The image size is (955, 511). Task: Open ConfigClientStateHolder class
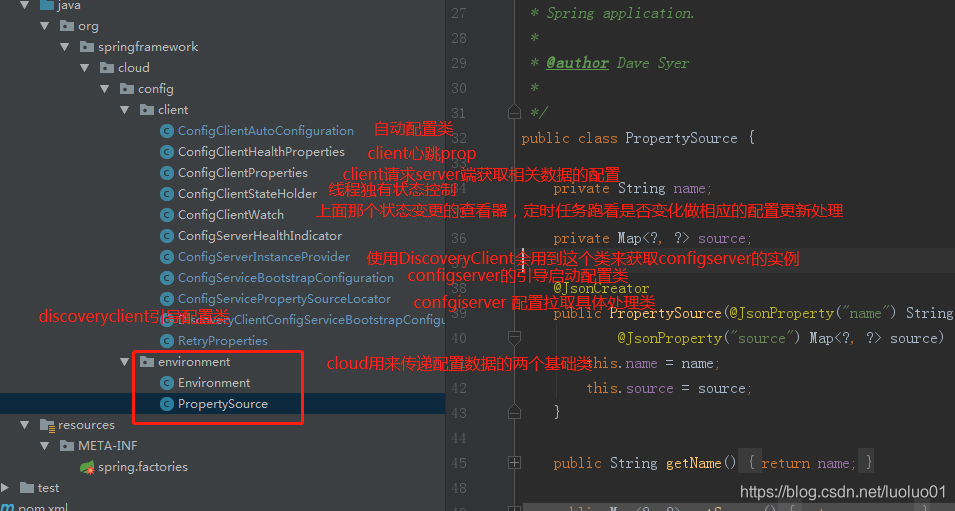(x=247, y=194)
